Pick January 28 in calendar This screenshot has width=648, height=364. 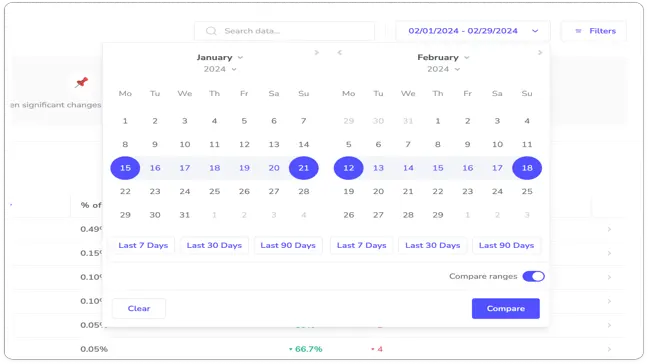304,192
